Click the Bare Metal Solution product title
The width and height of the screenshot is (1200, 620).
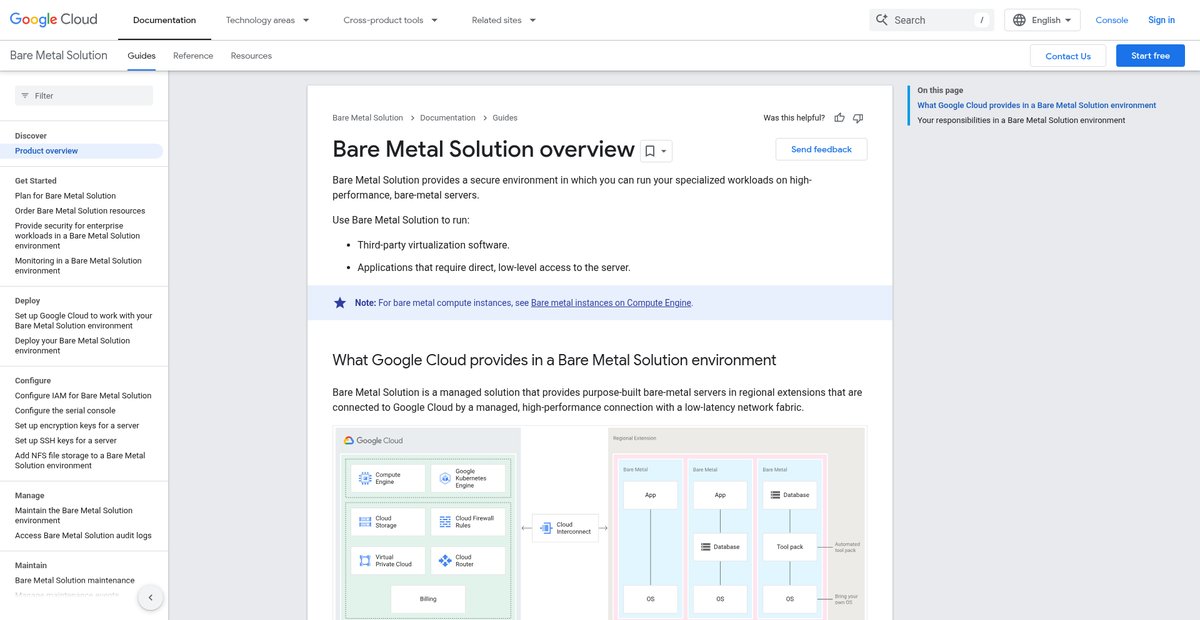pyautogui.click(x=59, y=55)
